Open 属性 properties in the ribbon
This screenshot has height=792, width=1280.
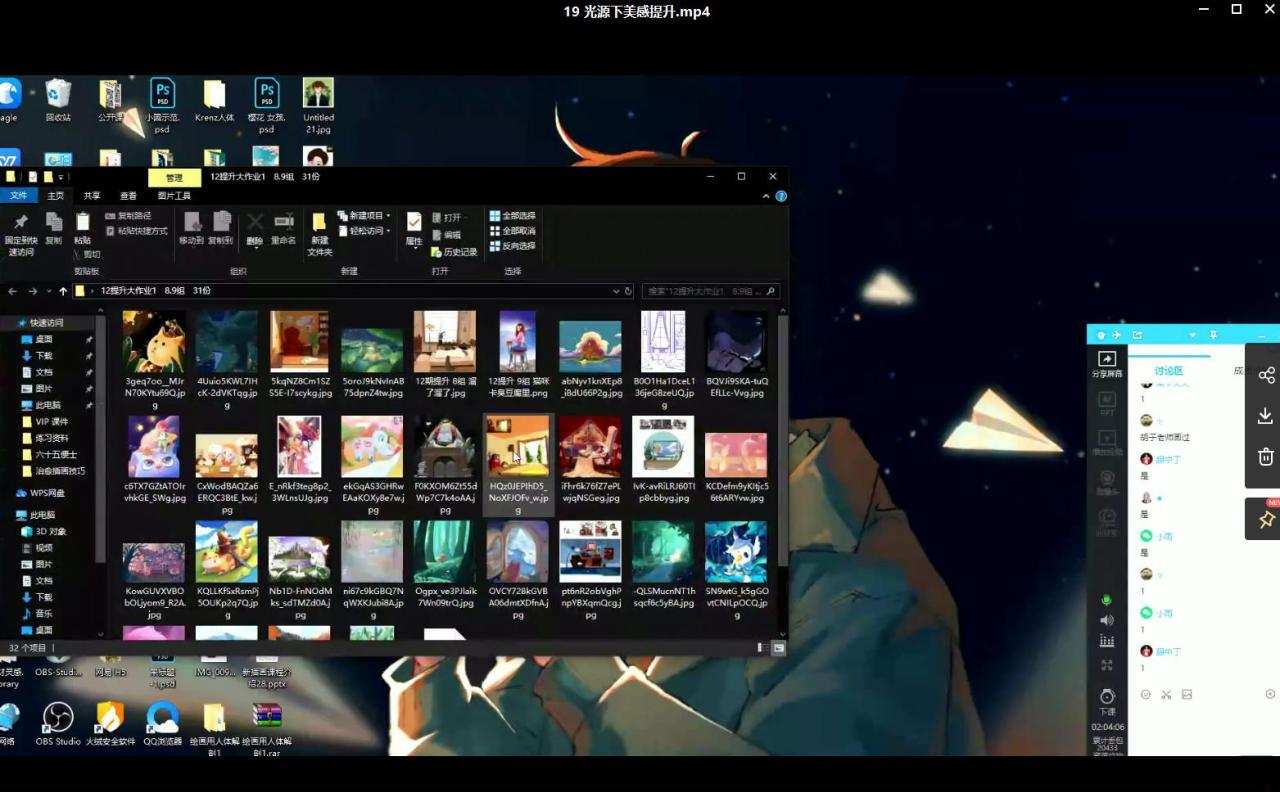click(414, 222)
